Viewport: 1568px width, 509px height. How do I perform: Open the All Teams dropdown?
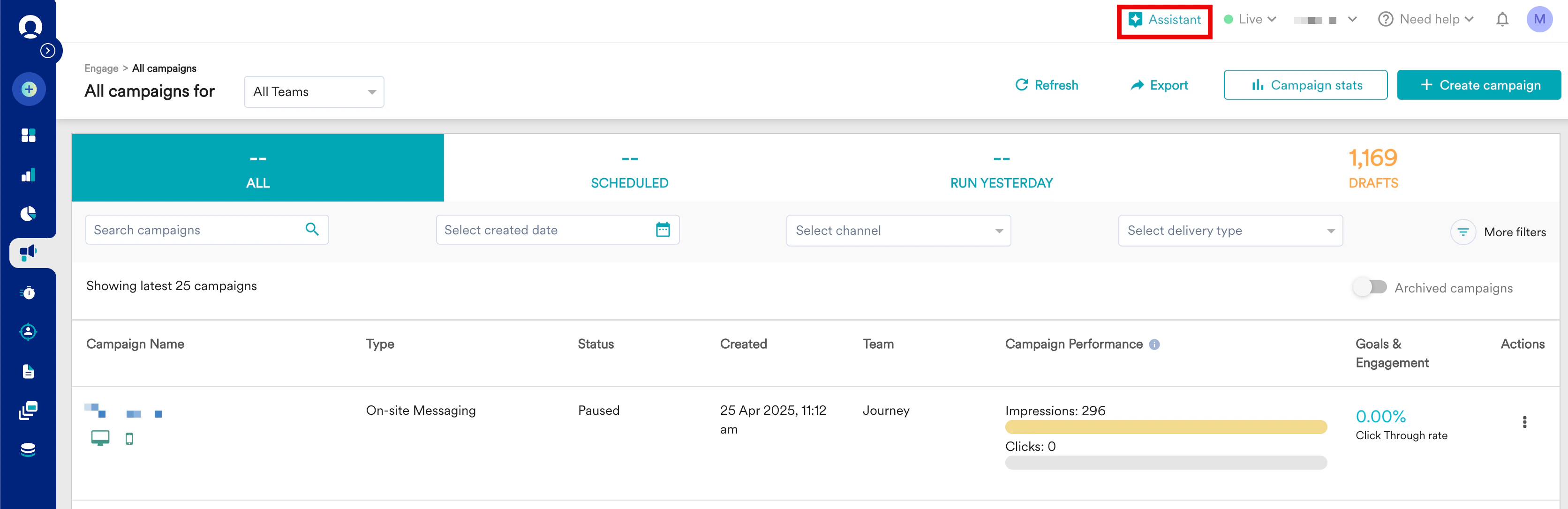[314, 92]
